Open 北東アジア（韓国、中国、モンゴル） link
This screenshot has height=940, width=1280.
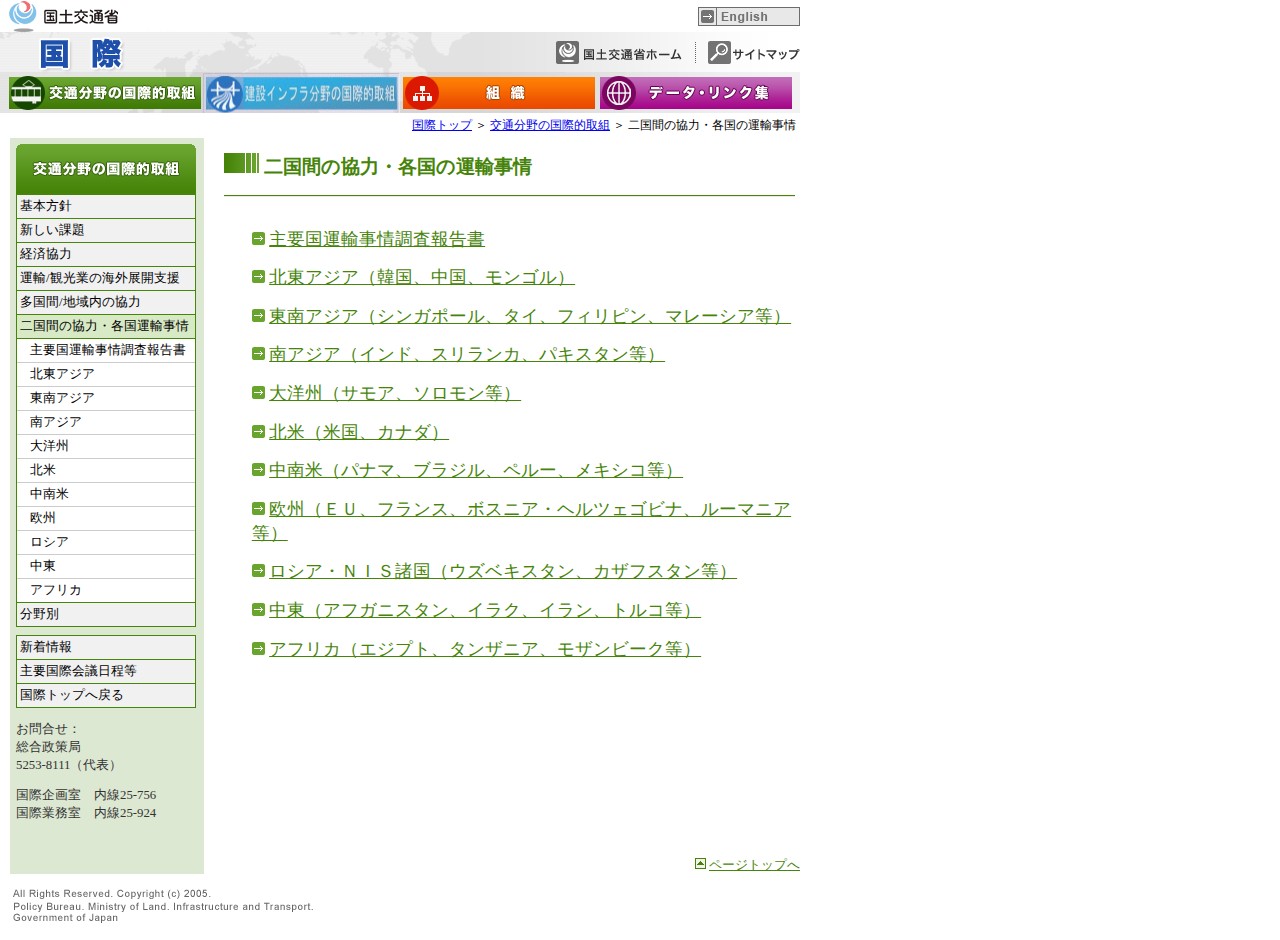(422, 277)
